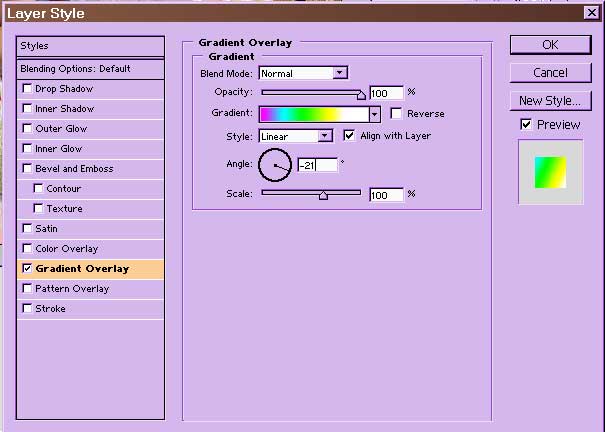Toggle the Reverse gradient checkbox
Viewport: 605px width, 432px height.
coord(396,114)
